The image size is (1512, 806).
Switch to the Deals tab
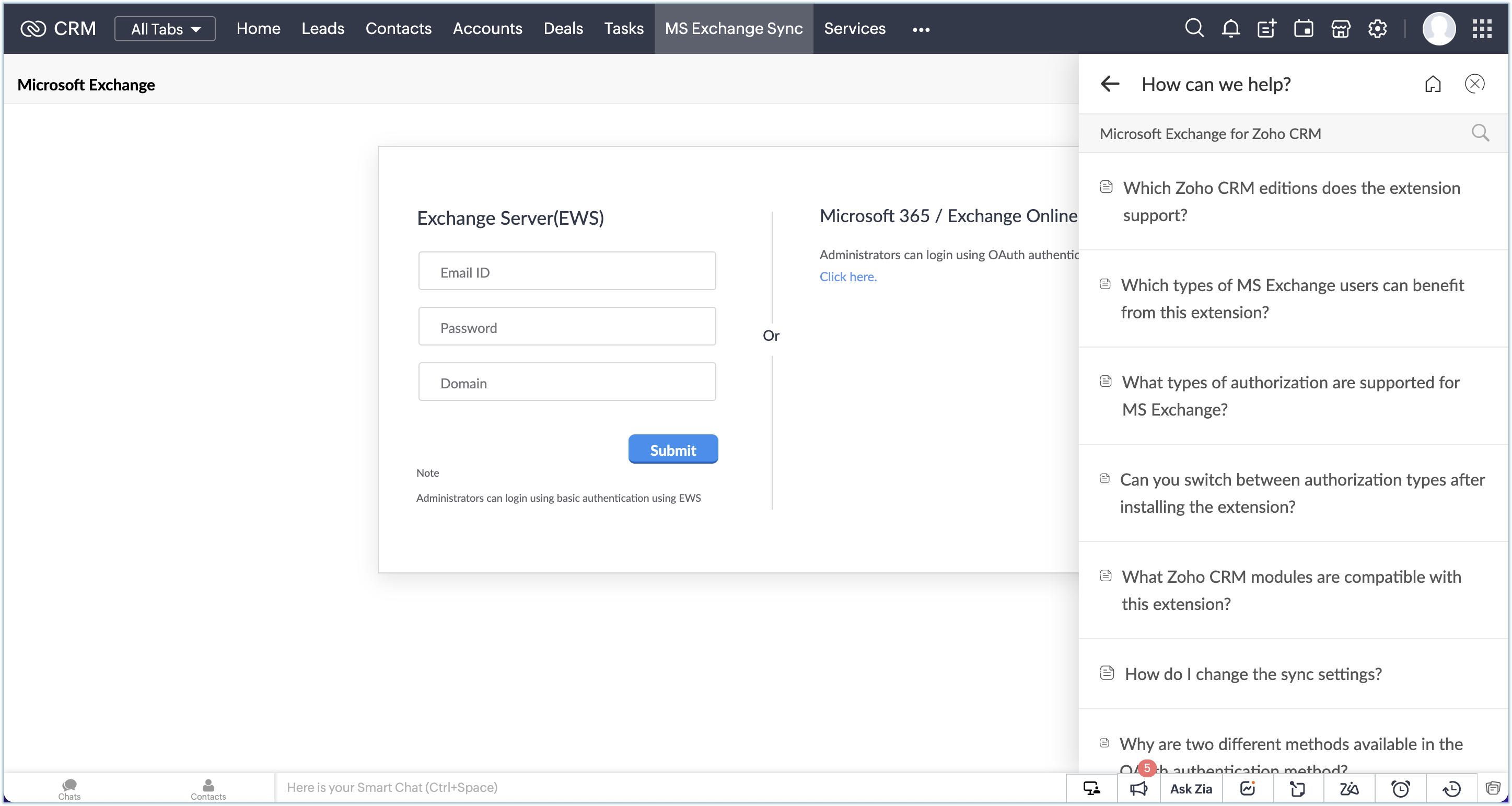[x=563, y=28]
